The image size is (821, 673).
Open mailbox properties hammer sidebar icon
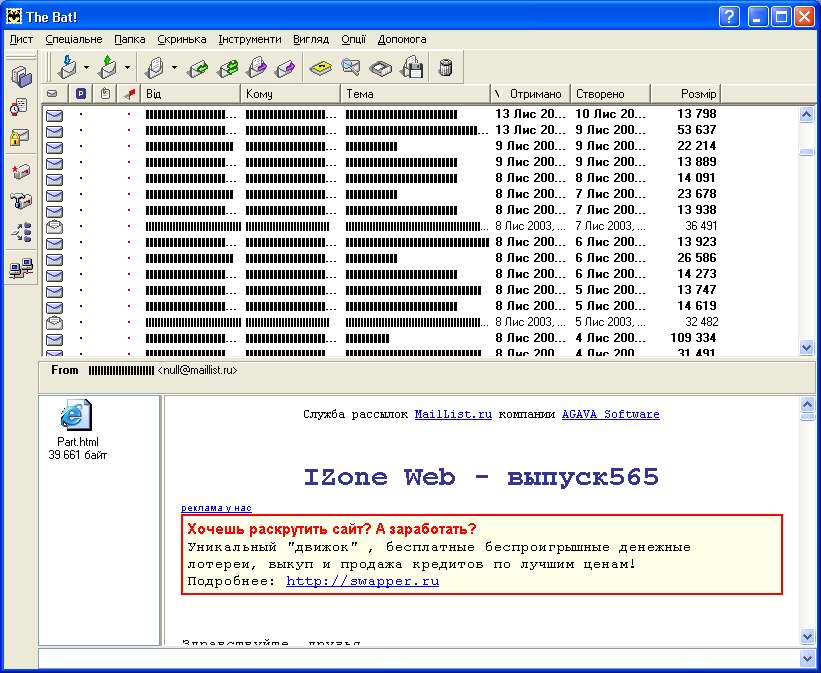coord(21,201)
